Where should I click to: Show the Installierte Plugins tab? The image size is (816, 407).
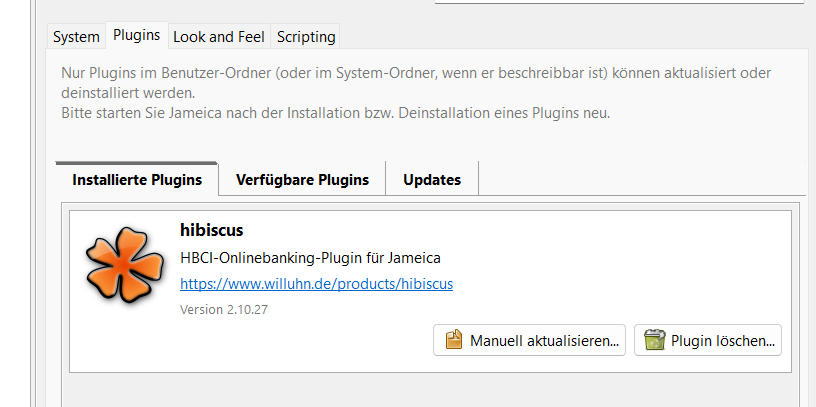[x=137, y=180]
